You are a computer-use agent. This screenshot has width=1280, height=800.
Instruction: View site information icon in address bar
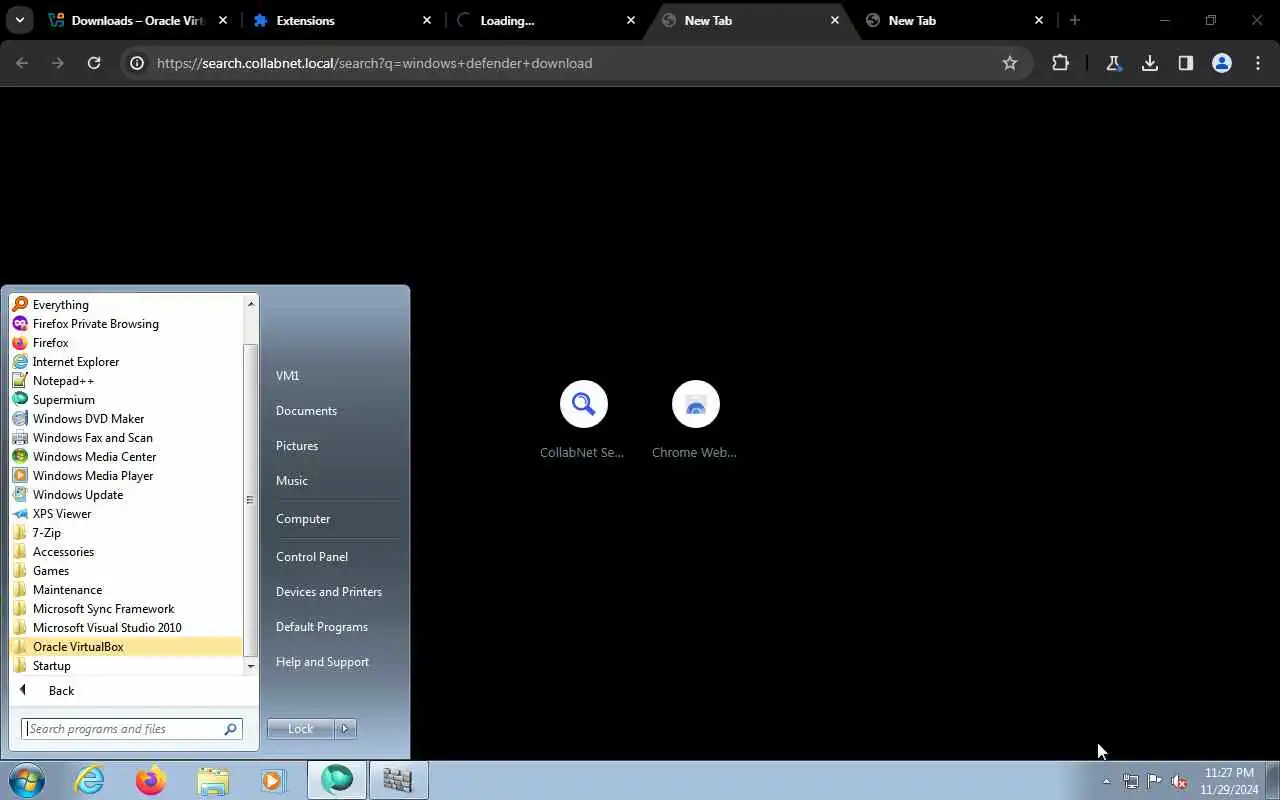[137, 63]
